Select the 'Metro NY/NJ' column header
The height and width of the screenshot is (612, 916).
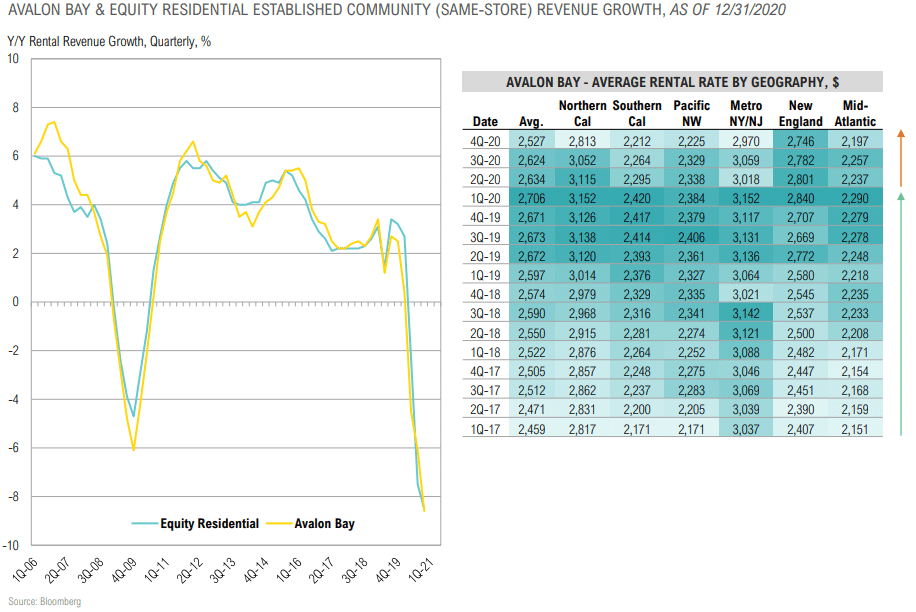(746, 113)
